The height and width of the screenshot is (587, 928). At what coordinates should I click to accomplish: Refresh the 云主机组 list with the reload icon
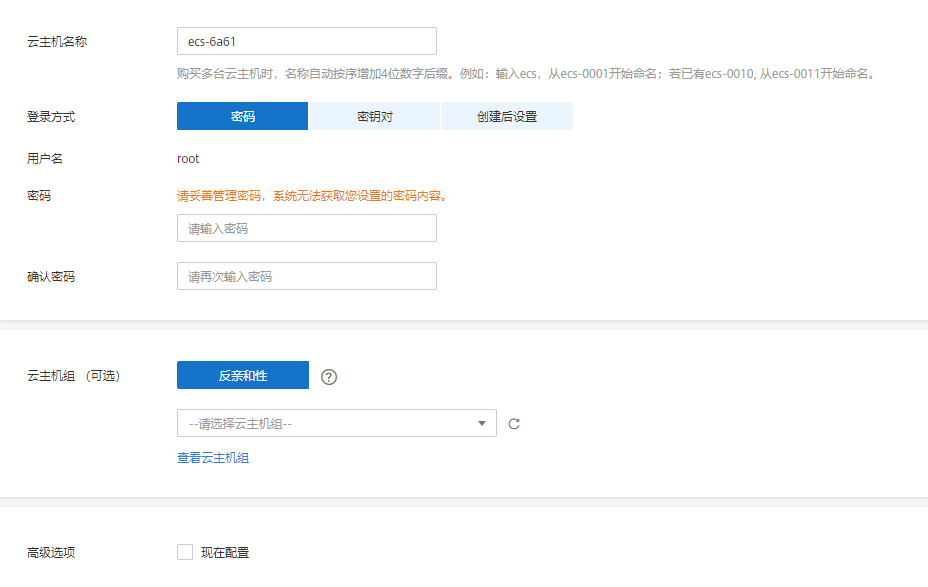[x=514, y=424]
